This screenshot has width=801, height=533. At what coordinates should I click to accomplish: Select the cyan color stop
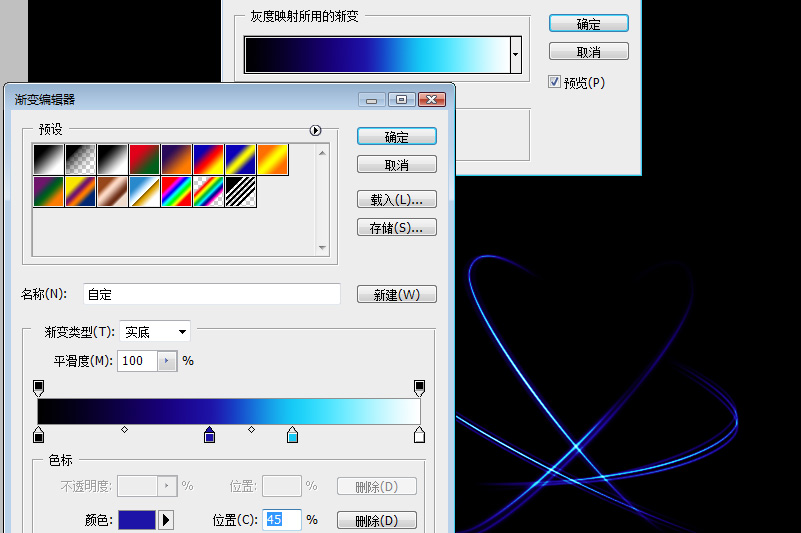[x=292, y=435]
